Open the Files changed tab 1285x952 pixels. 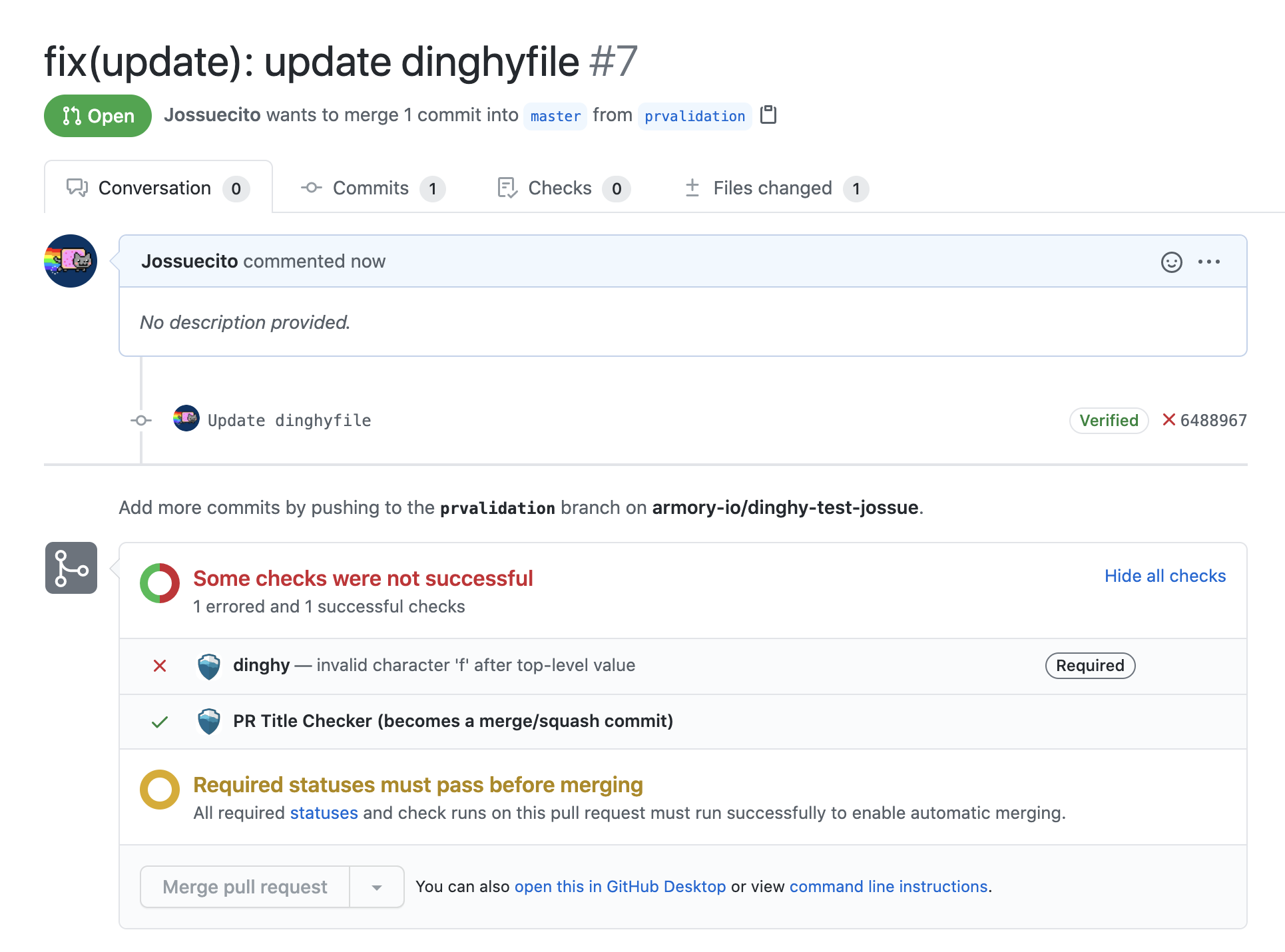[772, 188]
